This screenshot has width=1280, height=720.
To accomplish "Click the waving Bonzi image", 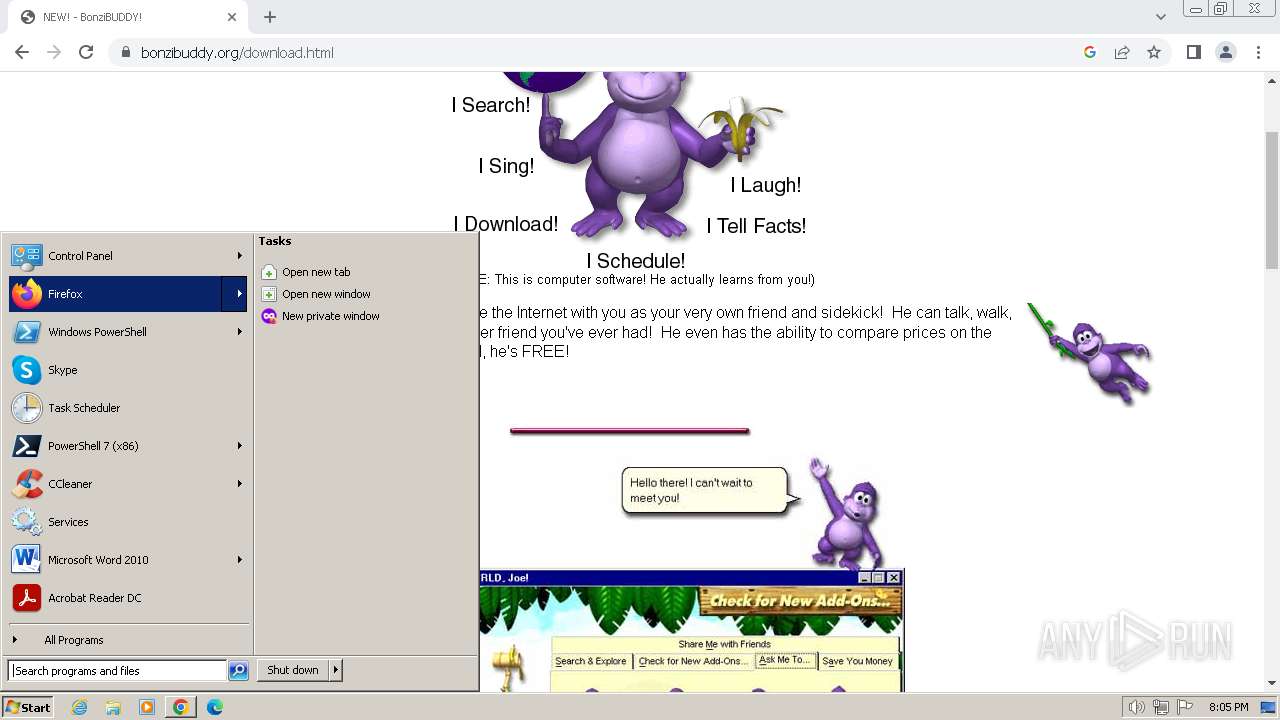I will pos(846,513).
